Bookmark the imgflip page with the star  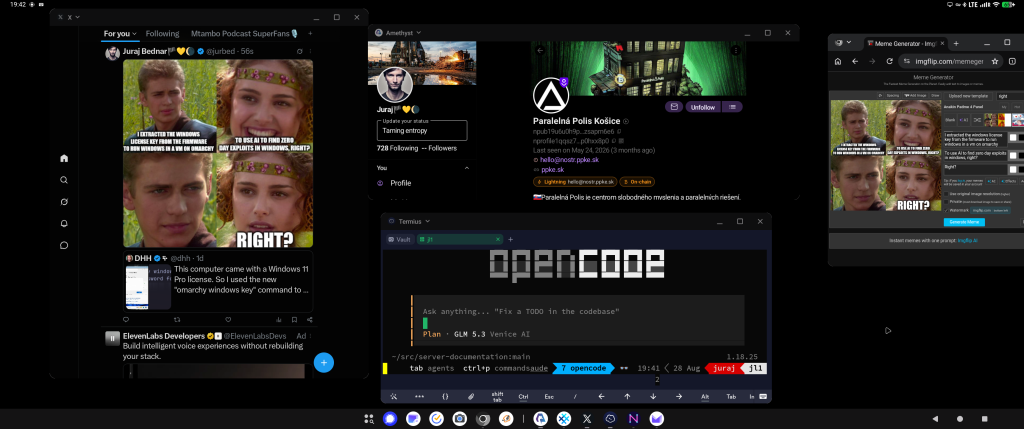pos(995,61)
